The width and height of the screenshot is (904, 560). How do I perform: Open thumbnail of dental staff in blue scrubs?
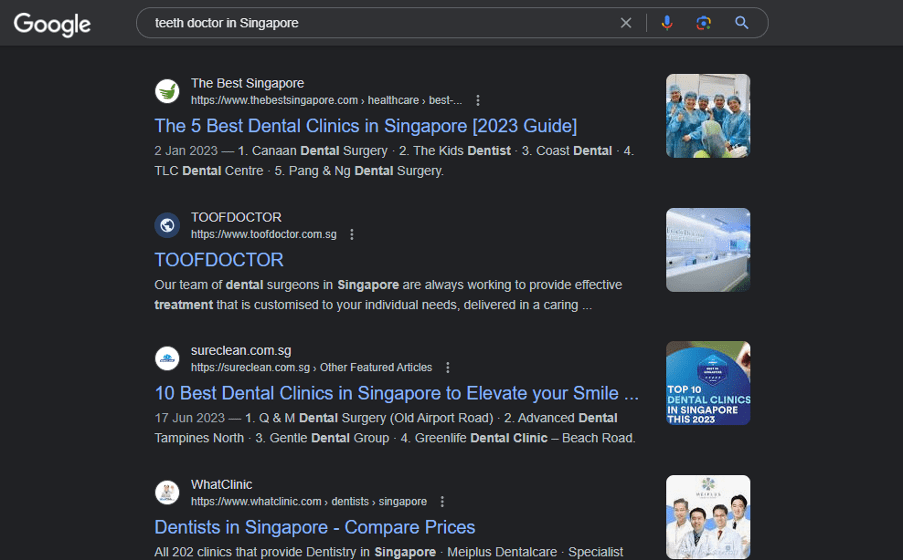pos(708,116)
